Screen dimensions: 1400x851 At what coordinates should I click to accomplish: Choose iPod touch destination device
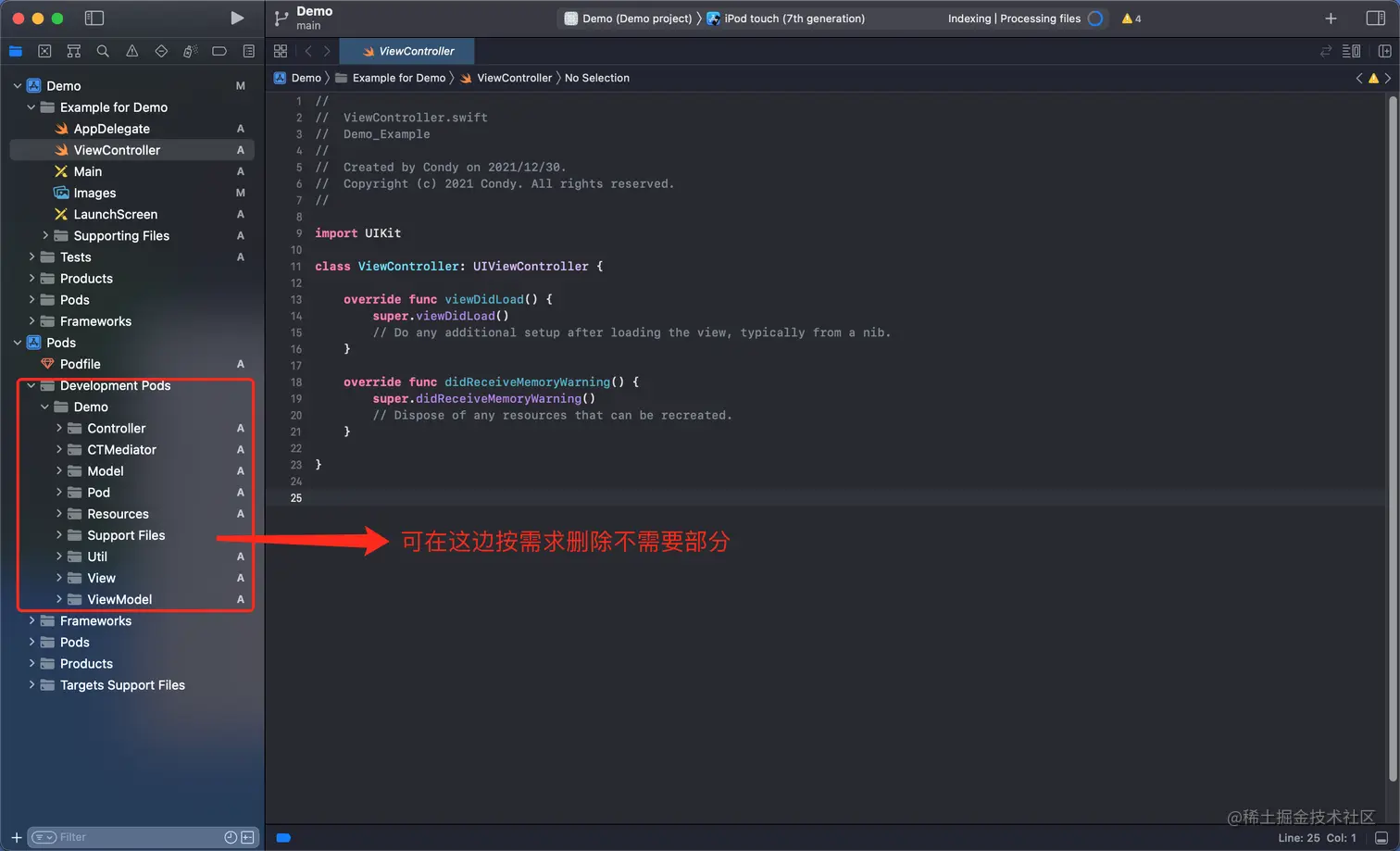pyautogui.click(x=786, y=19)
